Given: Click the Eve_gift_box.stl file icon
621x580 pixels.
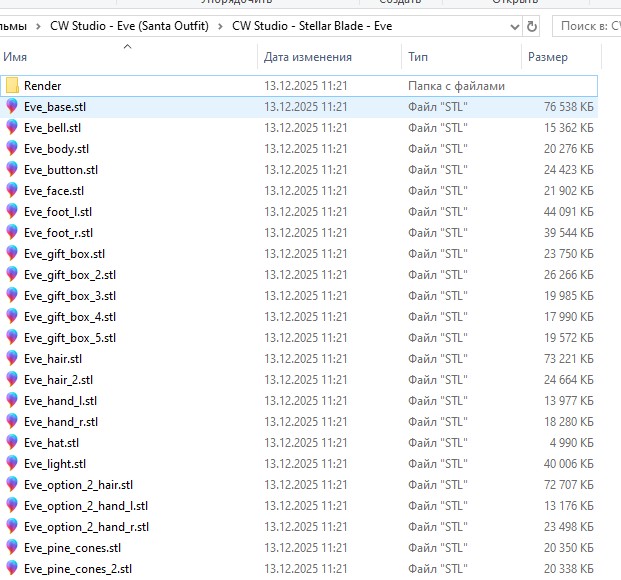Looking at the screenshot, I should tap(12, 254).
